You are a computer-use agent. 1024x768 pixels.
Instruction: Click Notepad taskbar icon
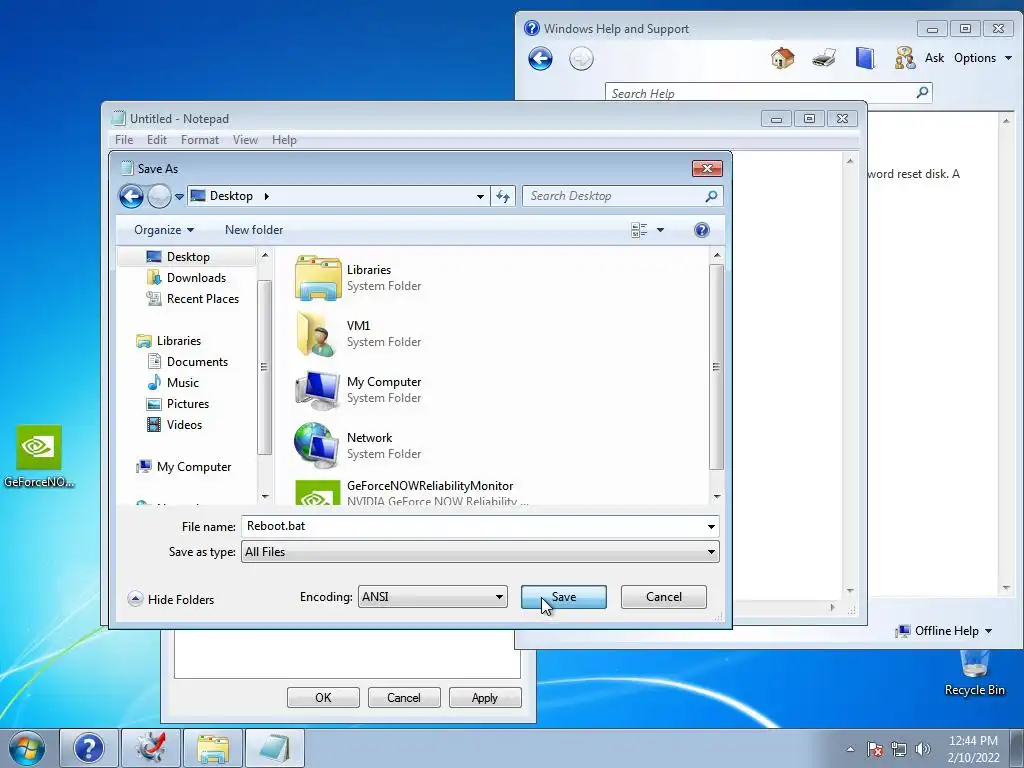pyautogui.click(x=275, y=748)
